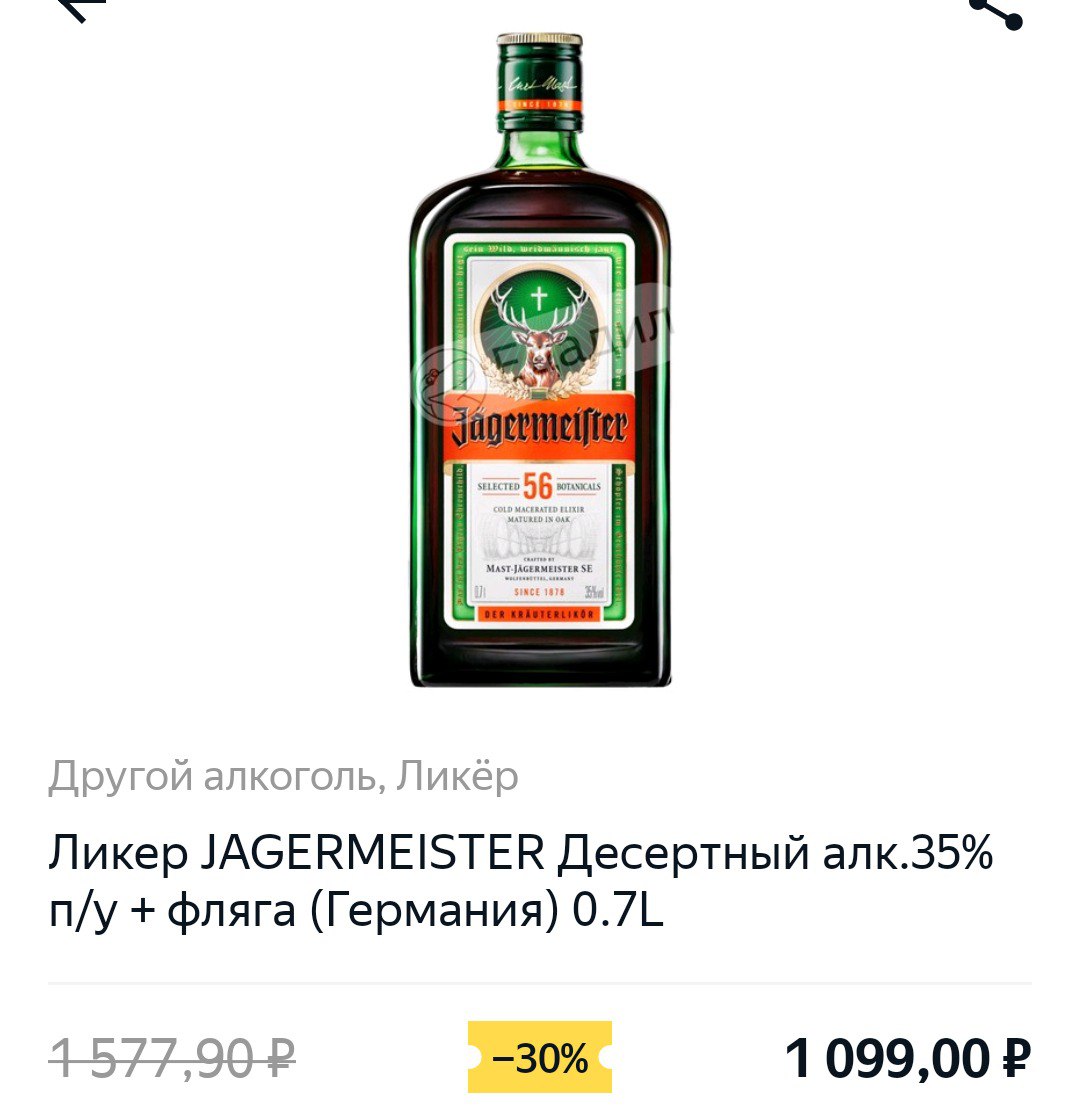Open the Jägermeister bottle product image
This screenshot has height=1107, width=1080.
coord(539,360)
